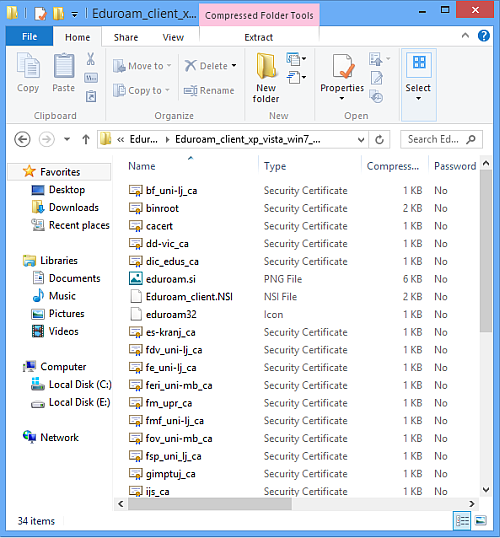Go back with the Back arrow
The width and height of the screenshot is (500, 538).
pos(22,140)
